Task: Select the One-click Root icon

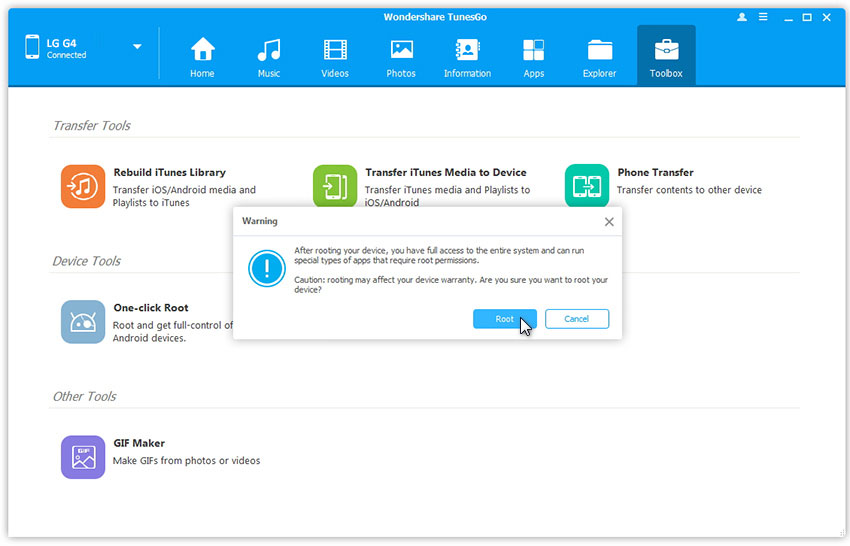Action: [83, 322]
